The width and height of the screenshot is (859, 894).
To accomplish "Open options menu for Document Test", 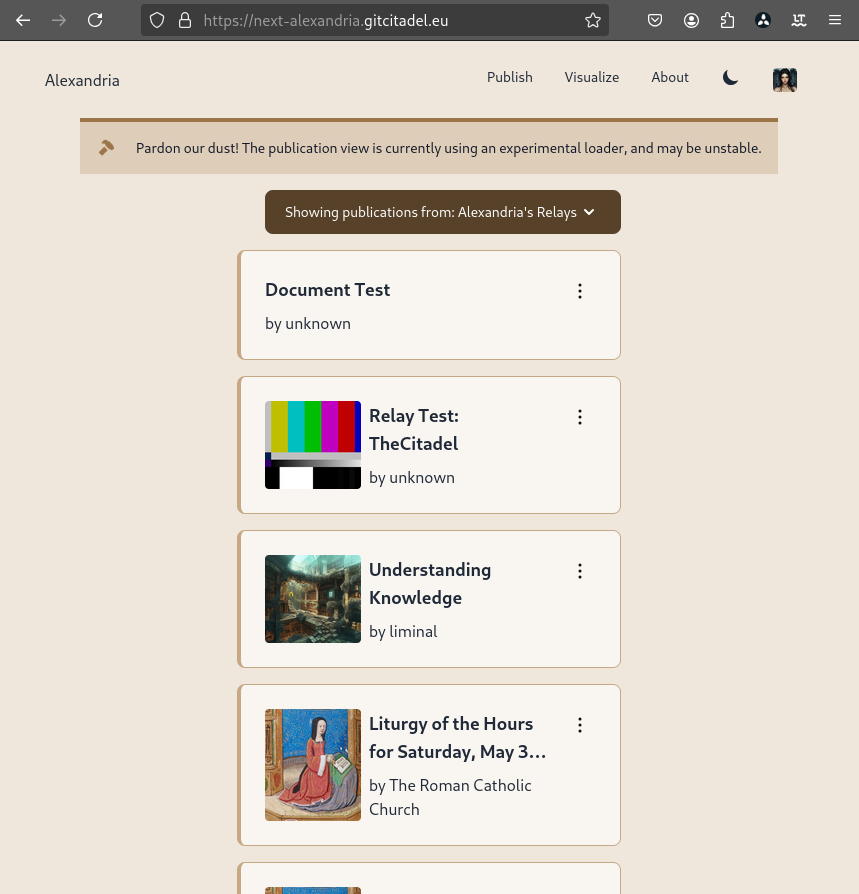I will coord(580,291).
